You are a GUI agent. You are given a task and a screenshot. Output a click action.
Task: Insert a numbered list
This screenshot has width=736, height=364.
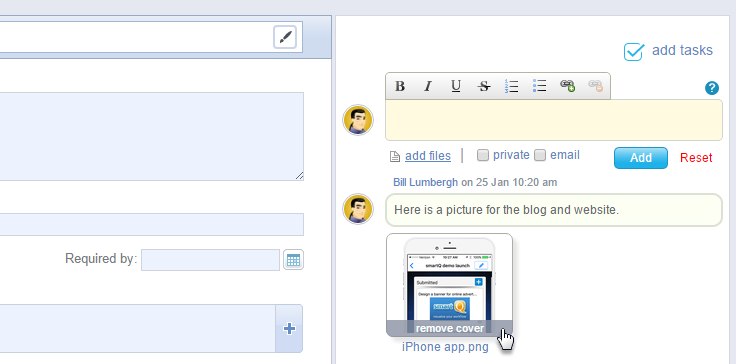(x=512, y=86)
